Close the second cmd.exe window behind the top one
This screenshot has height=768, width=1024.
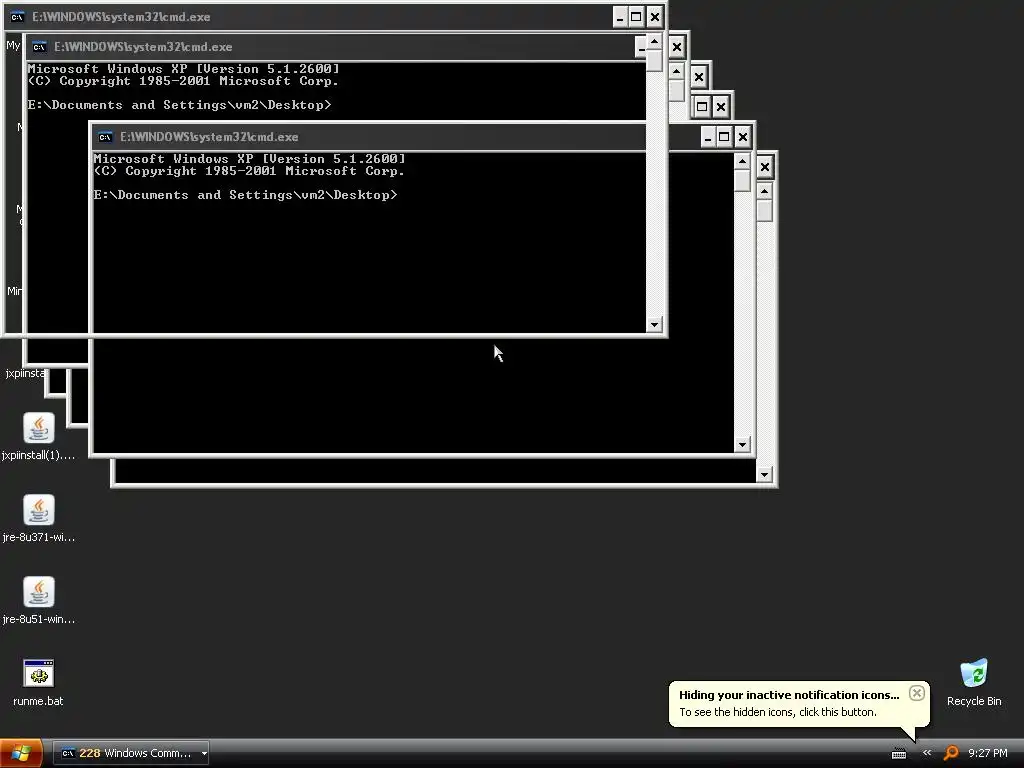coord(677,47)
